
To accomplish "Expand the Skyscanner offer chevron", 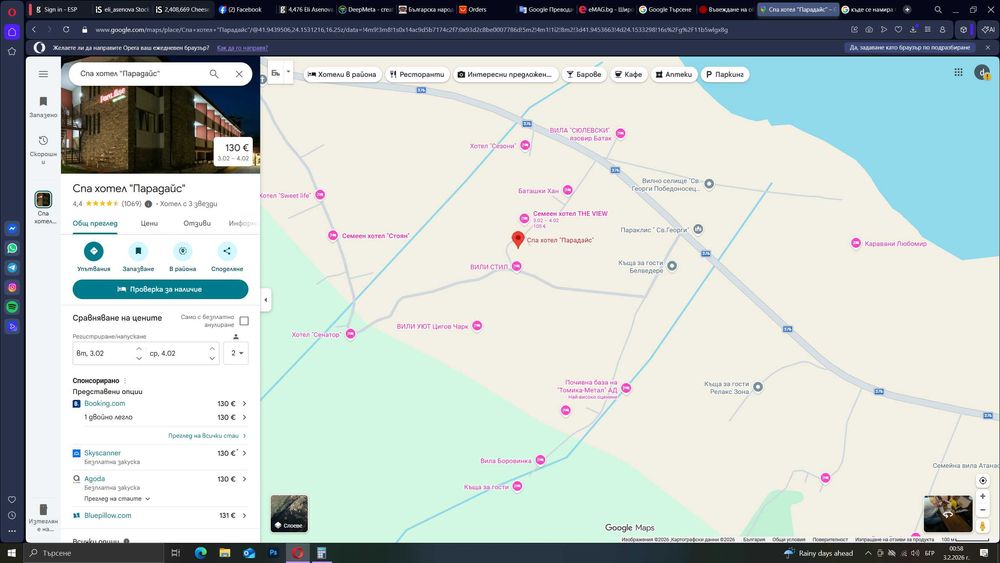I will [x=244, y=453].
